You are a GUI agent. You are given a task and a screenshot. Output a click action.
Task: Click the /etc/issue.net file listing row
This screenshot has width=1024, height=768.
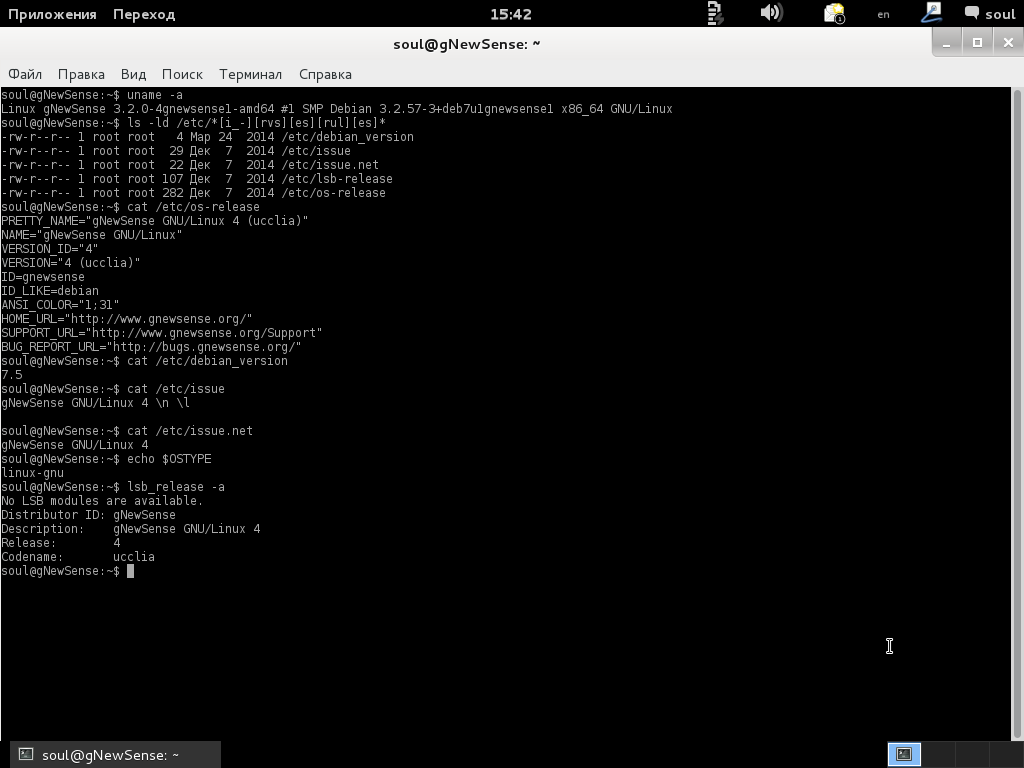tap(190, 165)
